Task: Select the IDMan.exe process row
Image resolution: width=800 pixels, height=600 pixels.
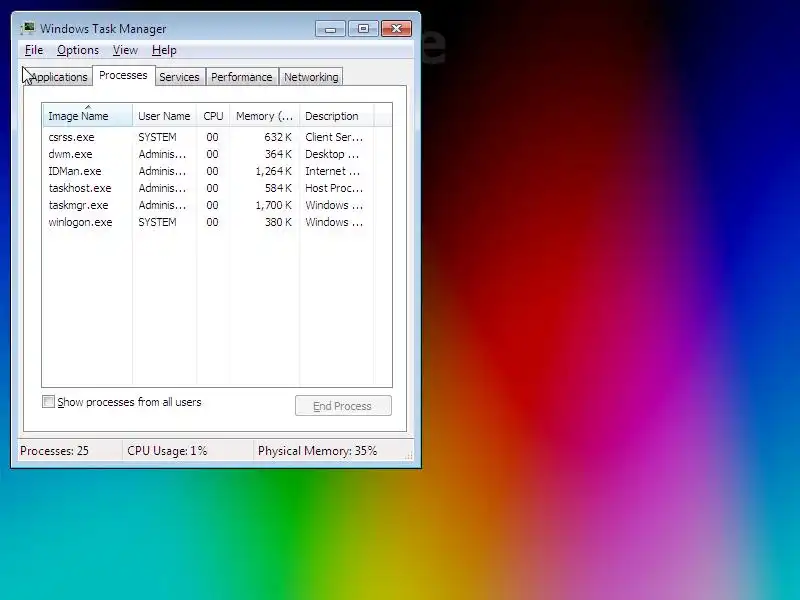Action: point(209,171)
